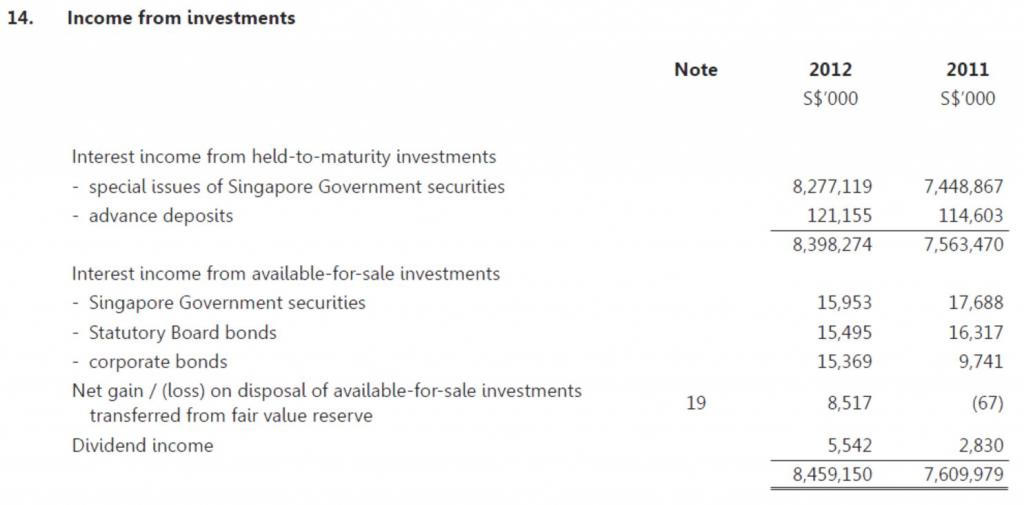Select the 'advance deposits' row label

(161, 216)
